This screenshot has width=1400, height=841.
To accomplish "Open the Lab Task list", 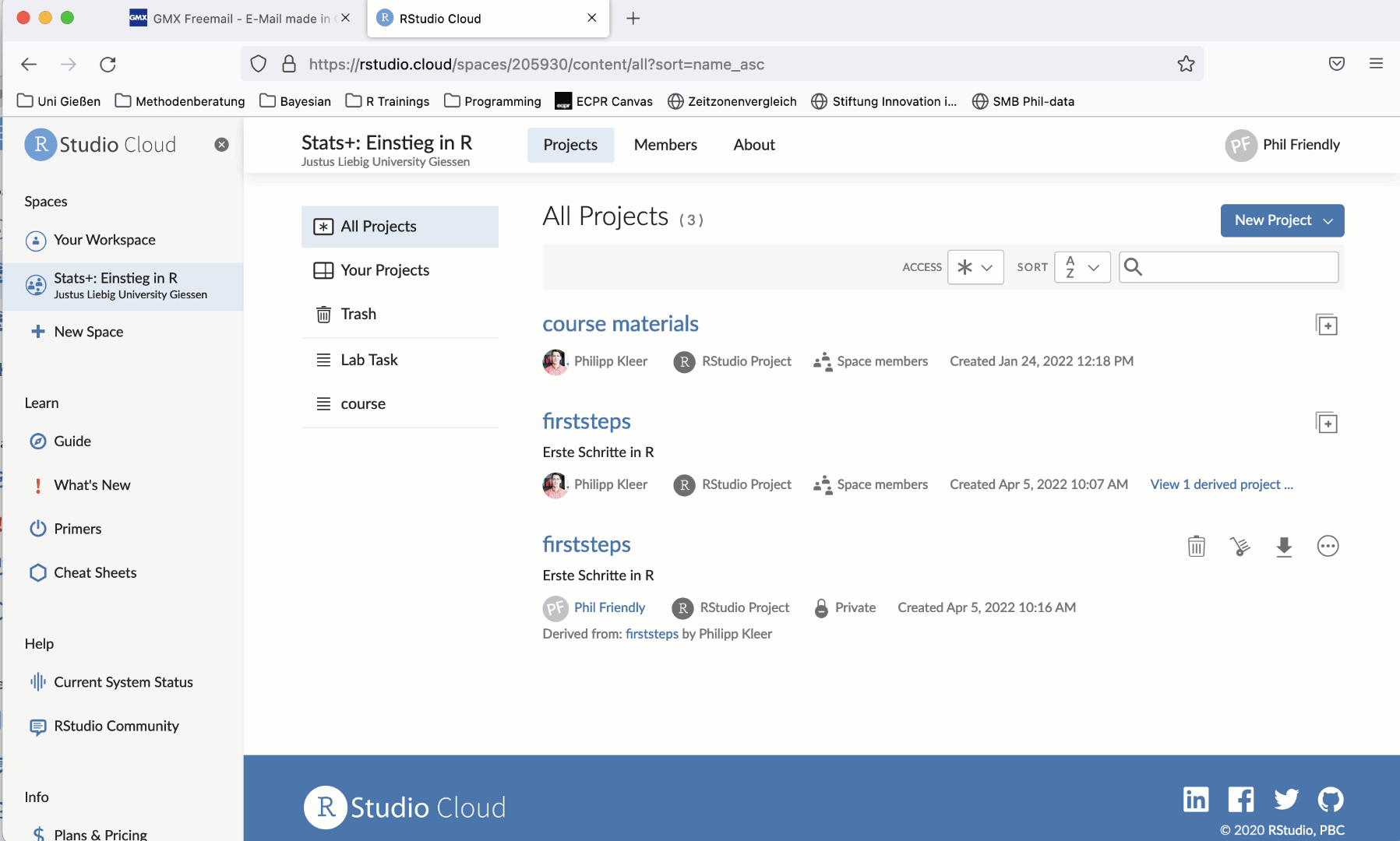I will pos(400,360).
